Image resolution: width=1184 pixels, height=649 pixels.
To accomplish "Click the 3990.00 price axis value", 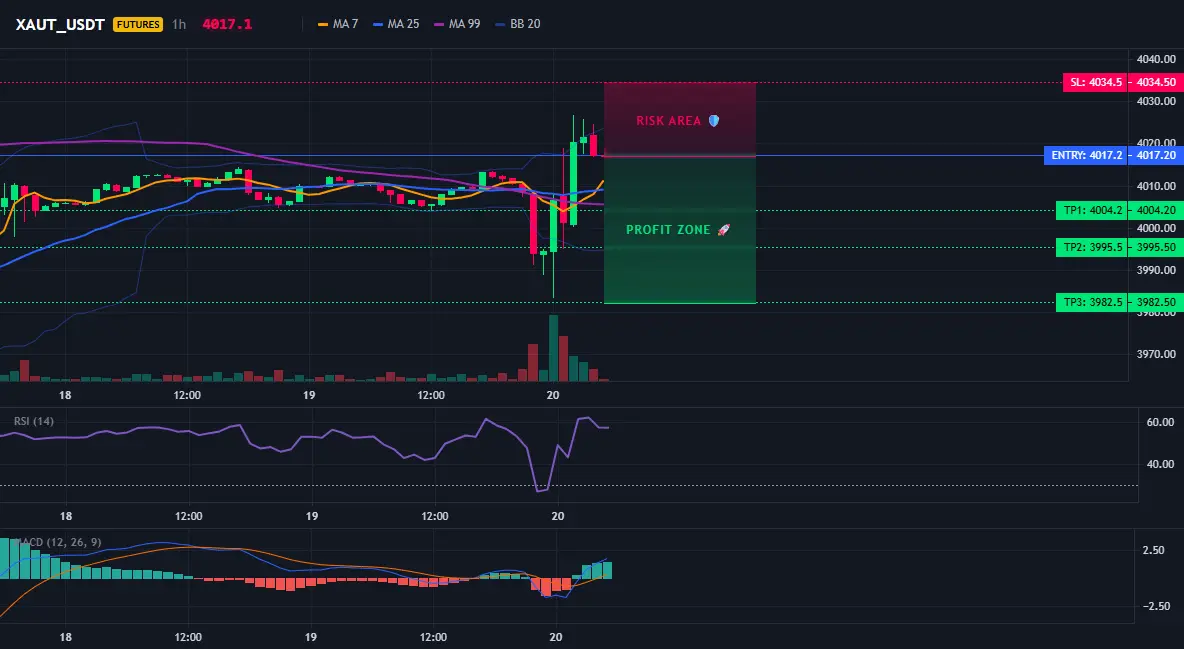I will pyautogui.click(x=1156, y=270).
